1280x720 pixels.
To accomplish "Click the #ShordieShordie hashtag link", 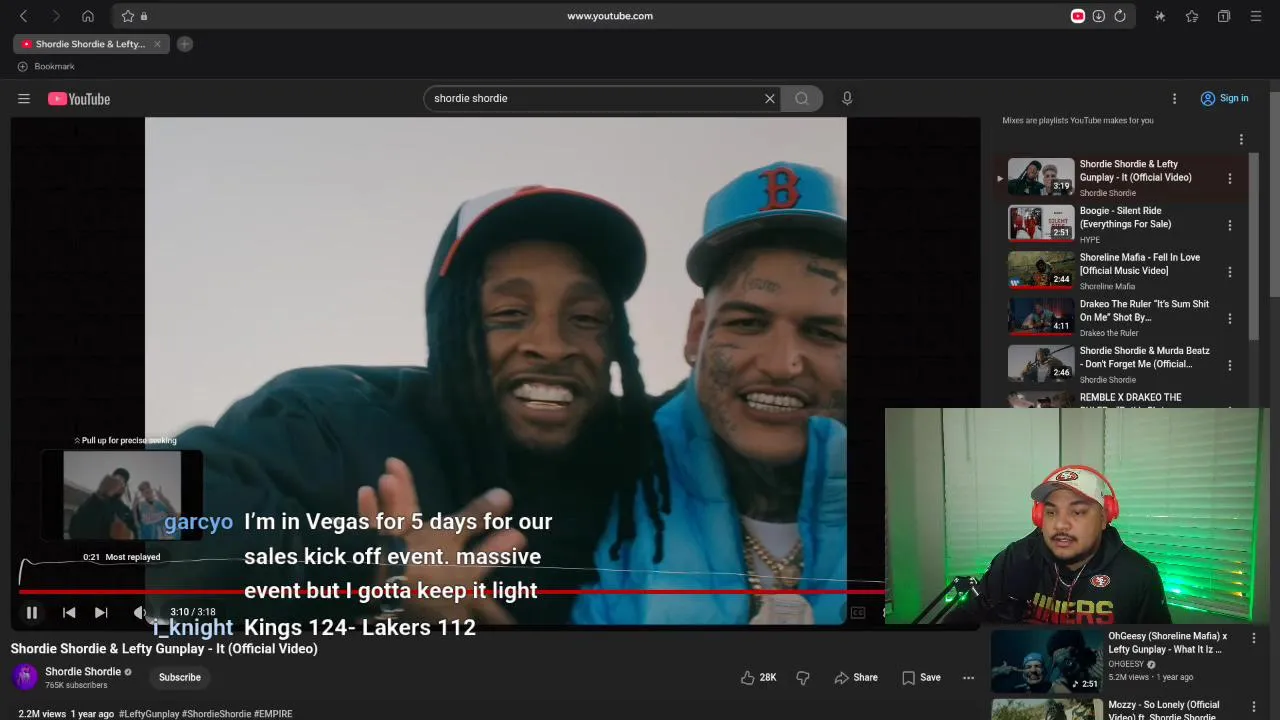I will coord(217,714).
